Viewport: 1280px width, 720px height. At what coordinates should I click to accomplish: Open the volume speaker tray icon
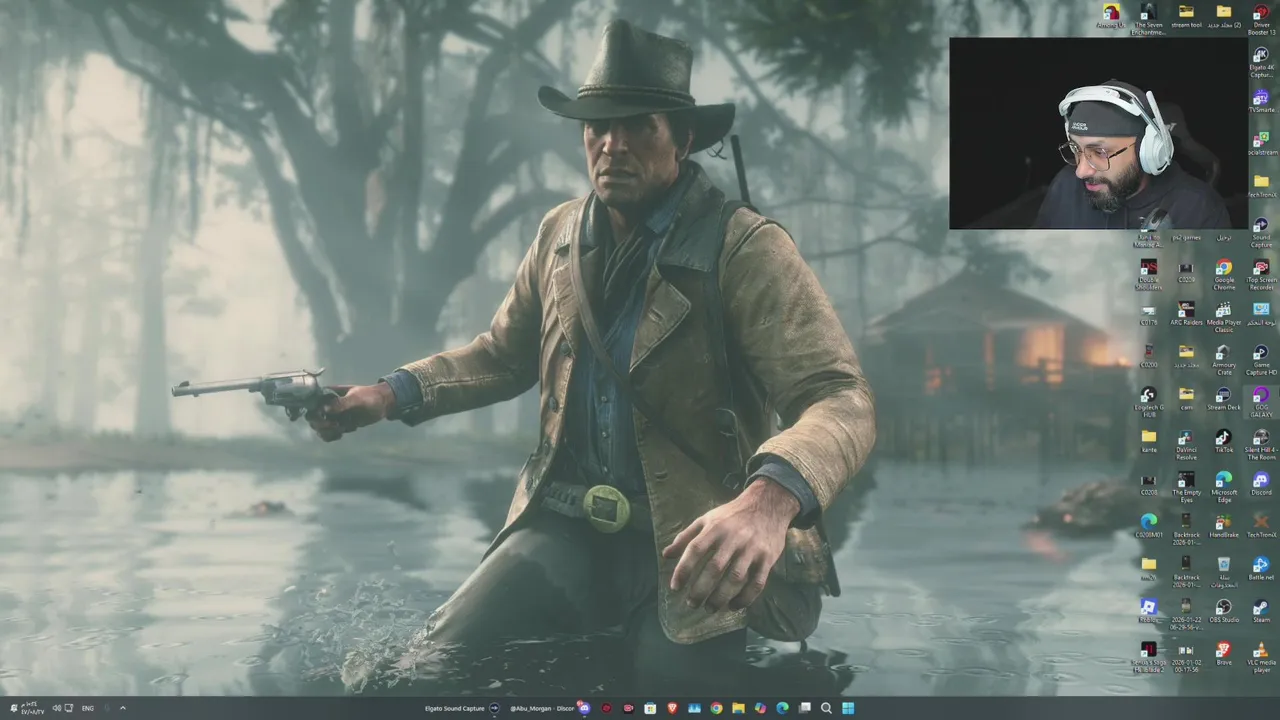[57, 708]
